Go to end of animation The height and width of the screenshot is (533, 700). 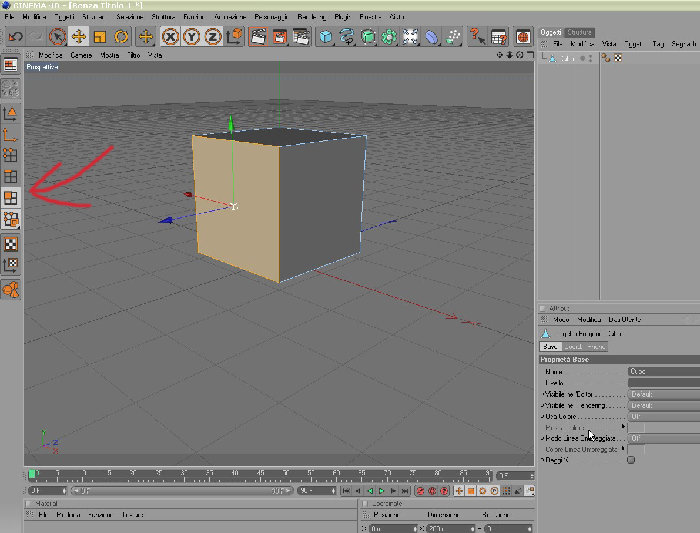coord(405,491)
